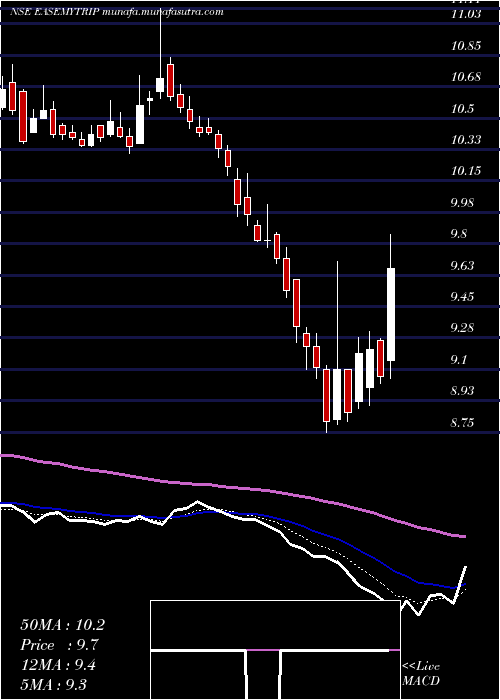The height and width of the screenshot is (700, 500).
Task: Click the 10.33 price axis label
Action: [466, 140]
